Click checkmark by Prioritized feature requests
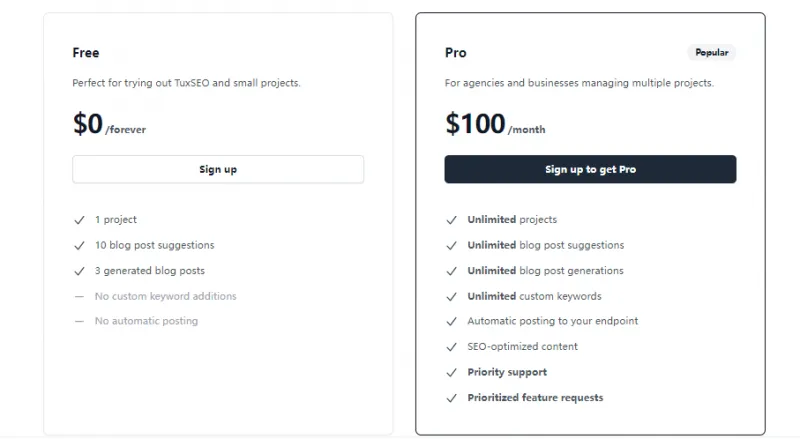Image resolution: width=800 pixels, height=439 pixels. (x=452, y=398)
